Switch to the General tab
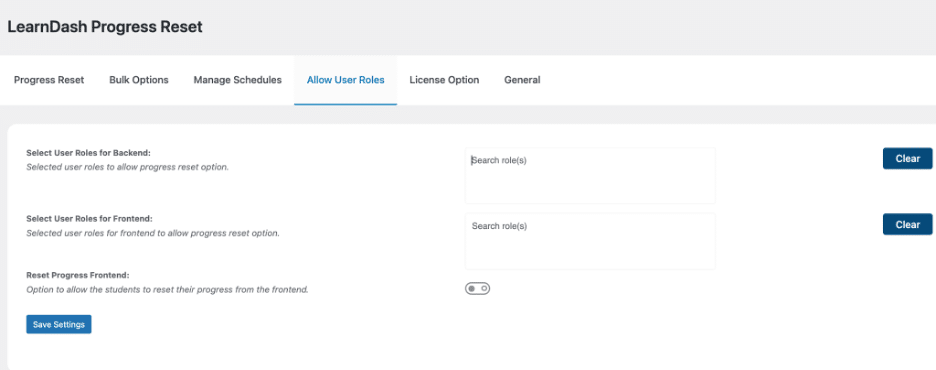 522,80
